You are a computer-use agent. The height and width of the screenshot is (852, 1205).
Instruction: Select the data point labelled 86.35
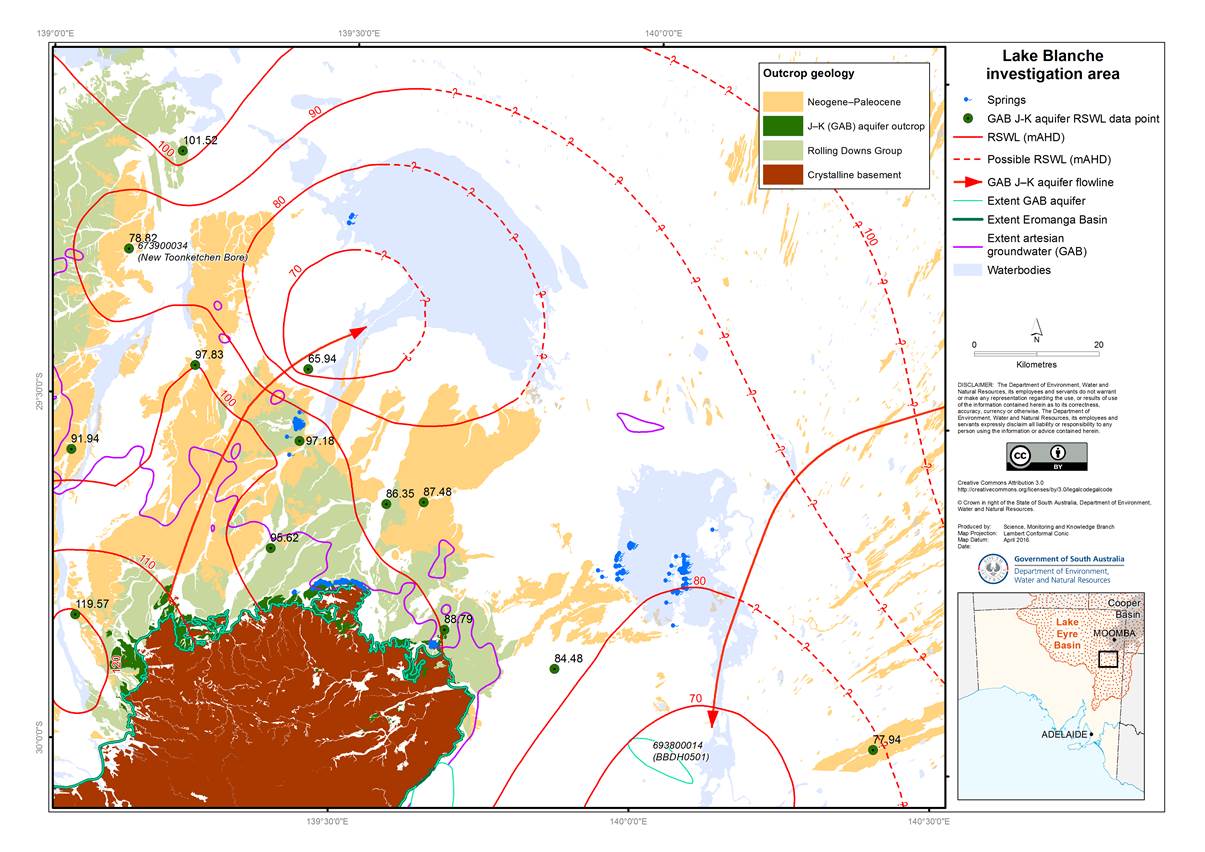[386, 504]
